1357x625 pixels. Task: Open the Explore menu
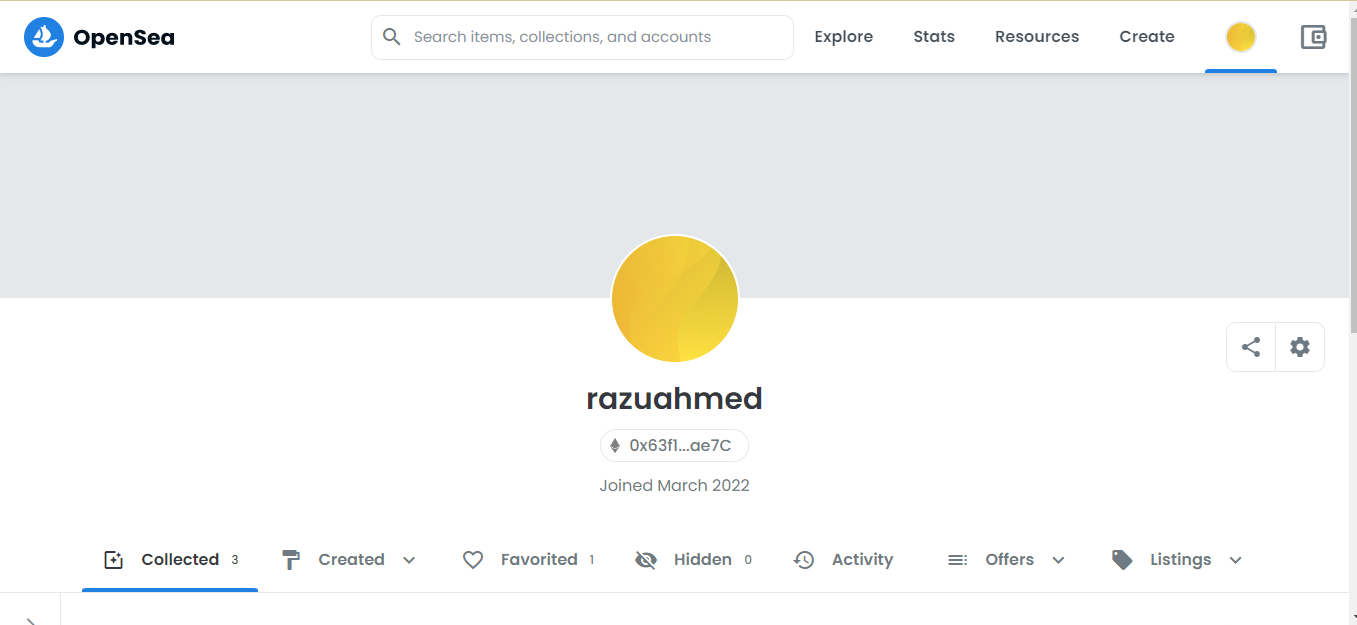click(x=843, y=37)
